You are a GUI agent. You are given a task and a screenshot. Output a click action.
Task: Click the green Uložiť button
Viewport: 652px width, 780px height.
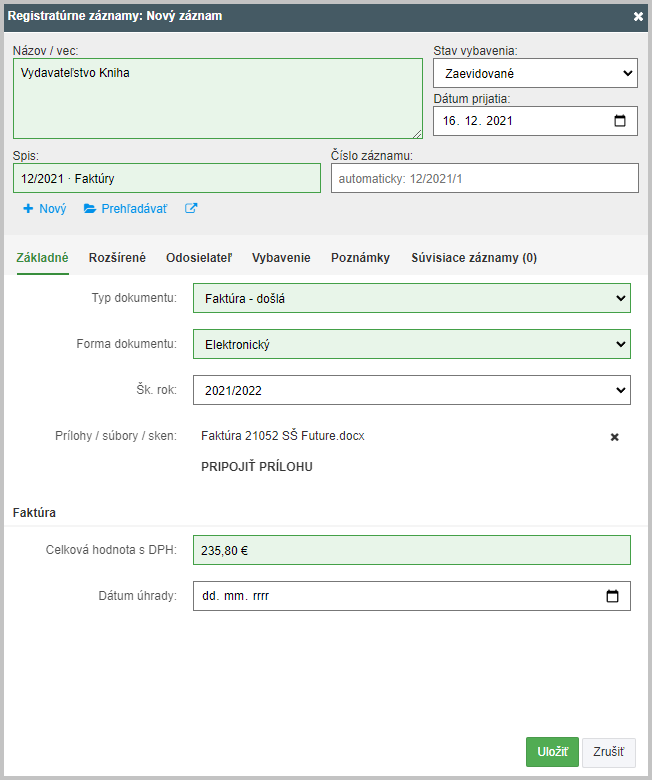552,752
